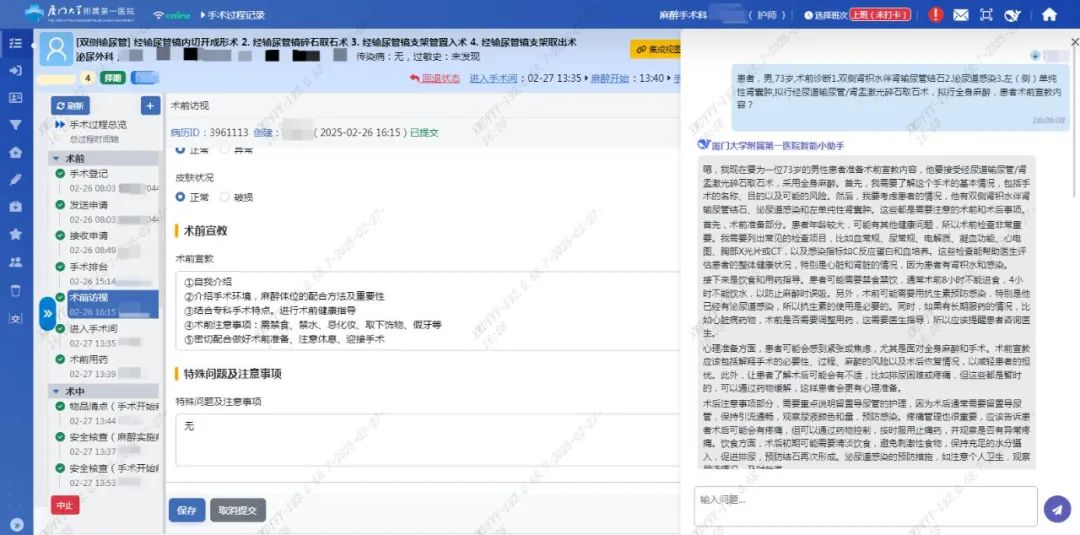Collapse the 术中 tree section
This screenshot has width=1080, height=535.
tap(56, 391)
